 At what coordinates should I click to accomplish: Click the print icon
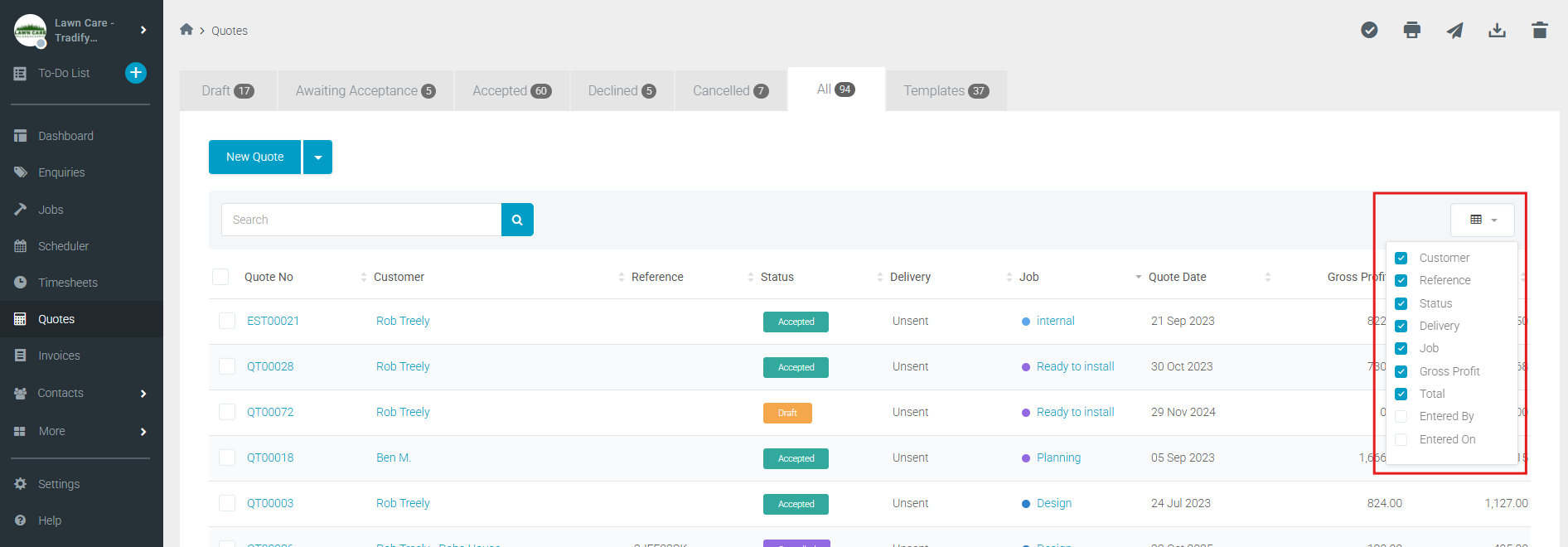click(x=1412, y=31)
